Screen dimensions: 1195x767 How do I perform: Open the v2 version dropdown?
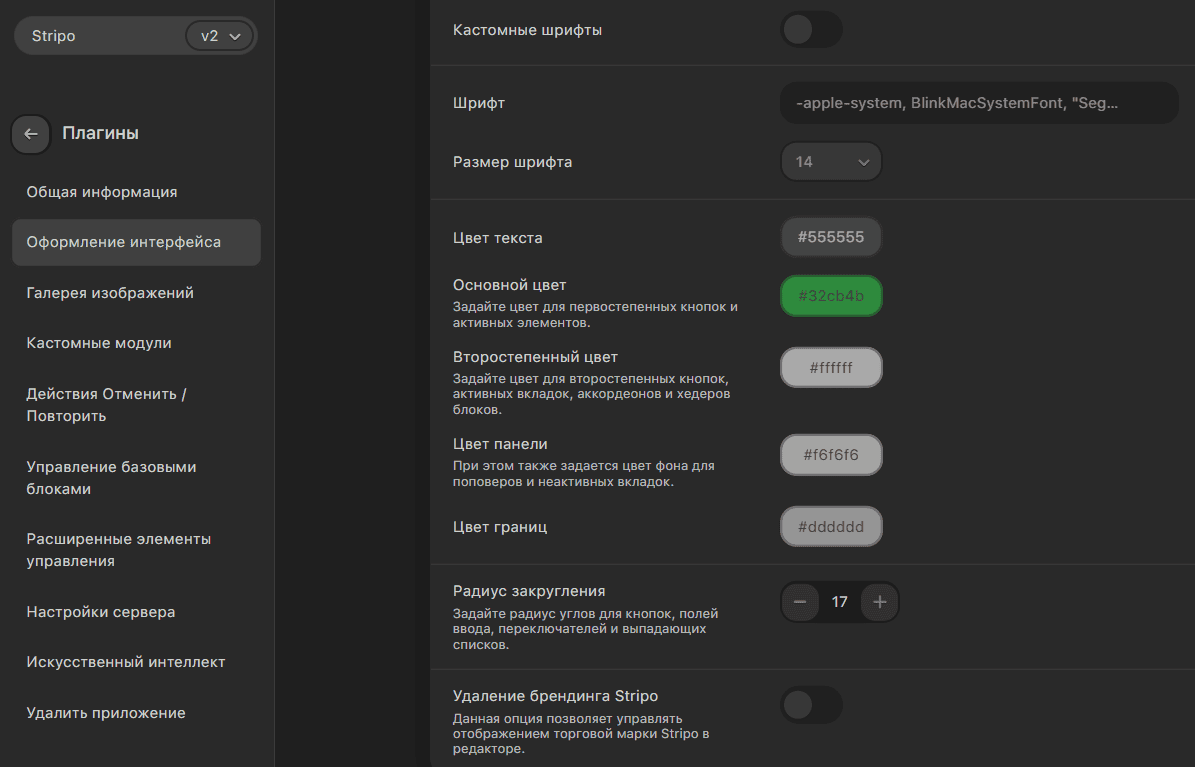pos(220,36)
